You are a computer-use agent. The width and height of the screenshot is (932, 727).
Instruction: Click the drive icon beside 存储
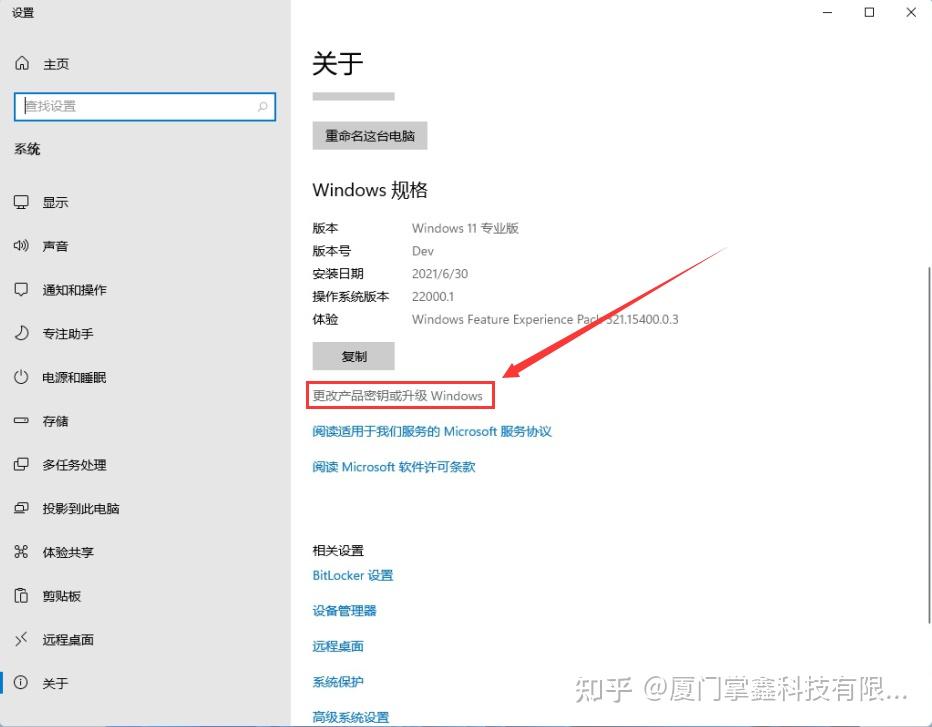(x=21, y=420)
